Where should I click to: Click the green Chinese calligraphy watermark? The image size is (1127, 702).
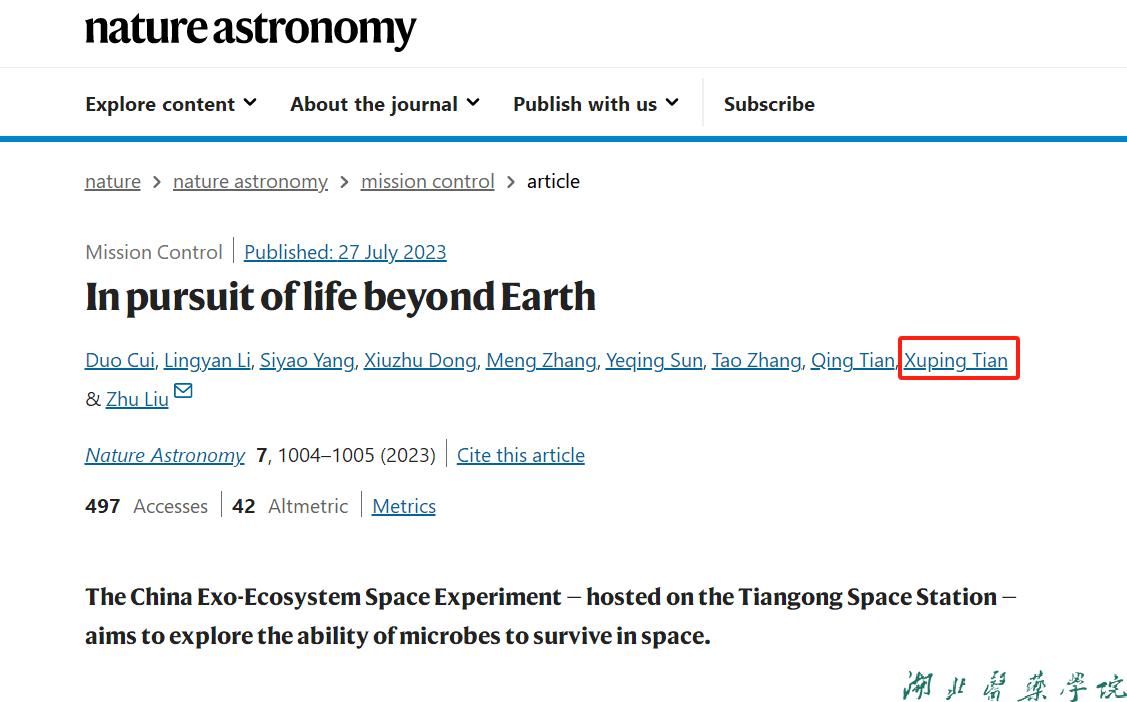(x=1012, y=686)
